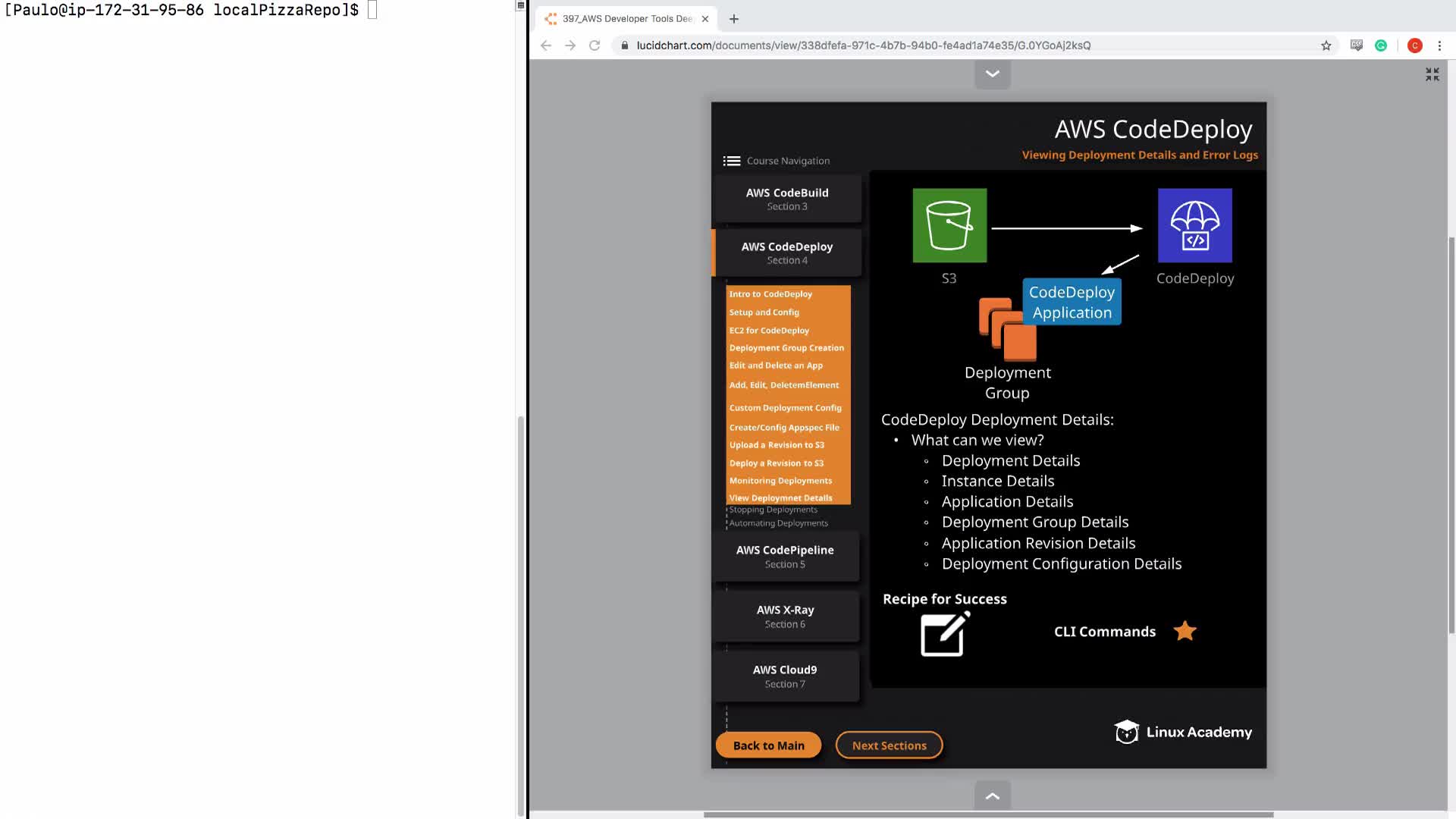Open the AWS CodePipeline Section 5 item
This screenshot has height=819, width=1456.
pyautogui.click(x=785, y=556)
